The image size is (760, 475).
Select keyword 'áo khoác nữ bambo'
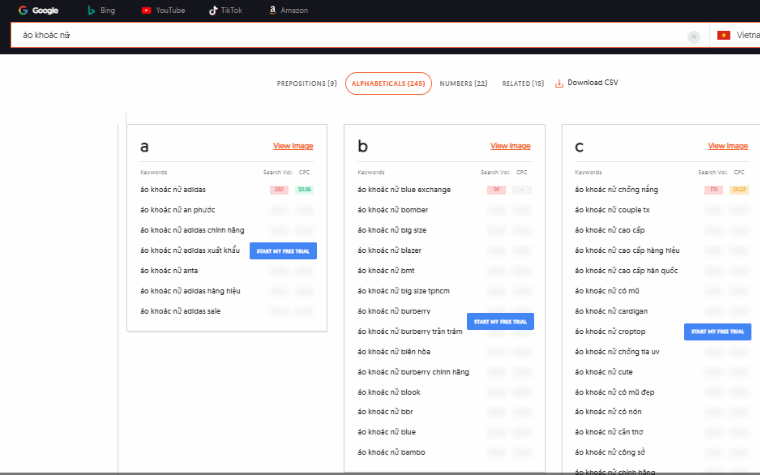click(392, 452)
